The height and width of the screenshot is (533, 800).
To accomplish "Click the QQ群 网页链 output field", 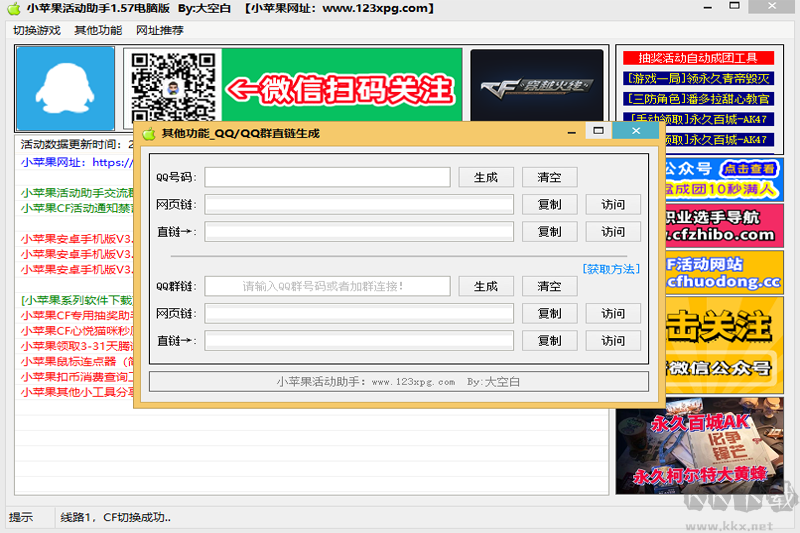I will tap(359, 313).
